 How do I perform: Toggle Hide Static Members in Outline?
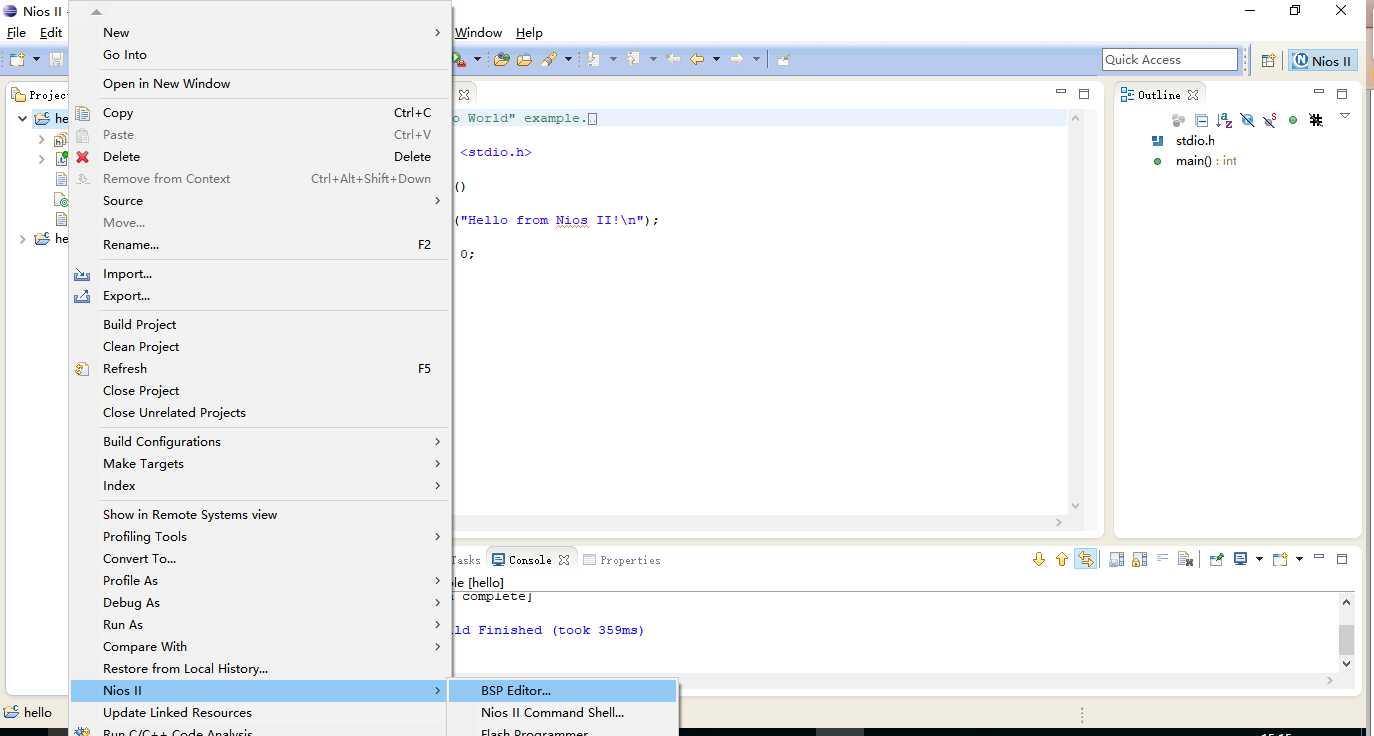click(1270, 120)
